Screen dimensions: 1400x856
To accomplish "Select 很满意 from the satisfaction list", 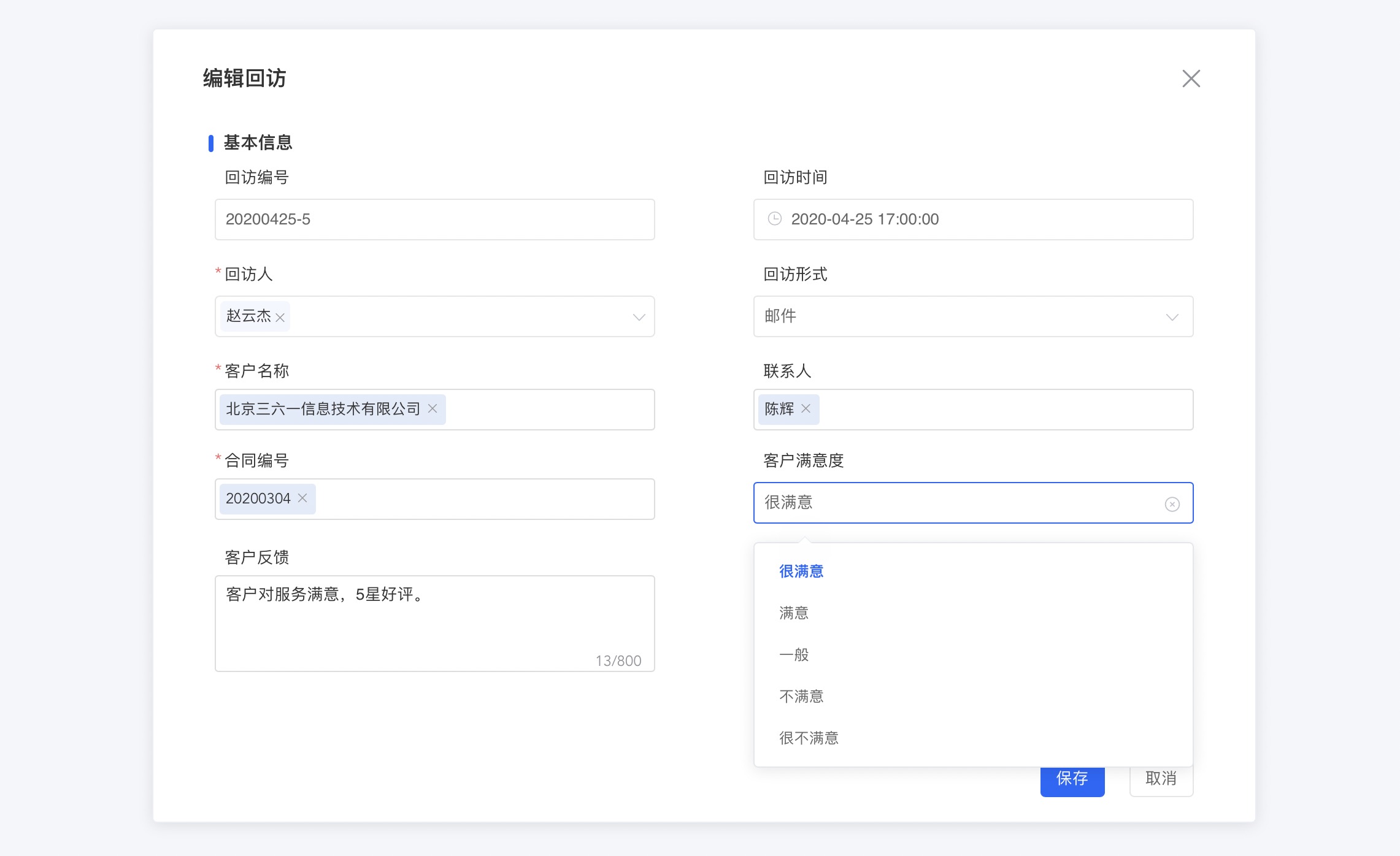I will (x=801, y=571).
